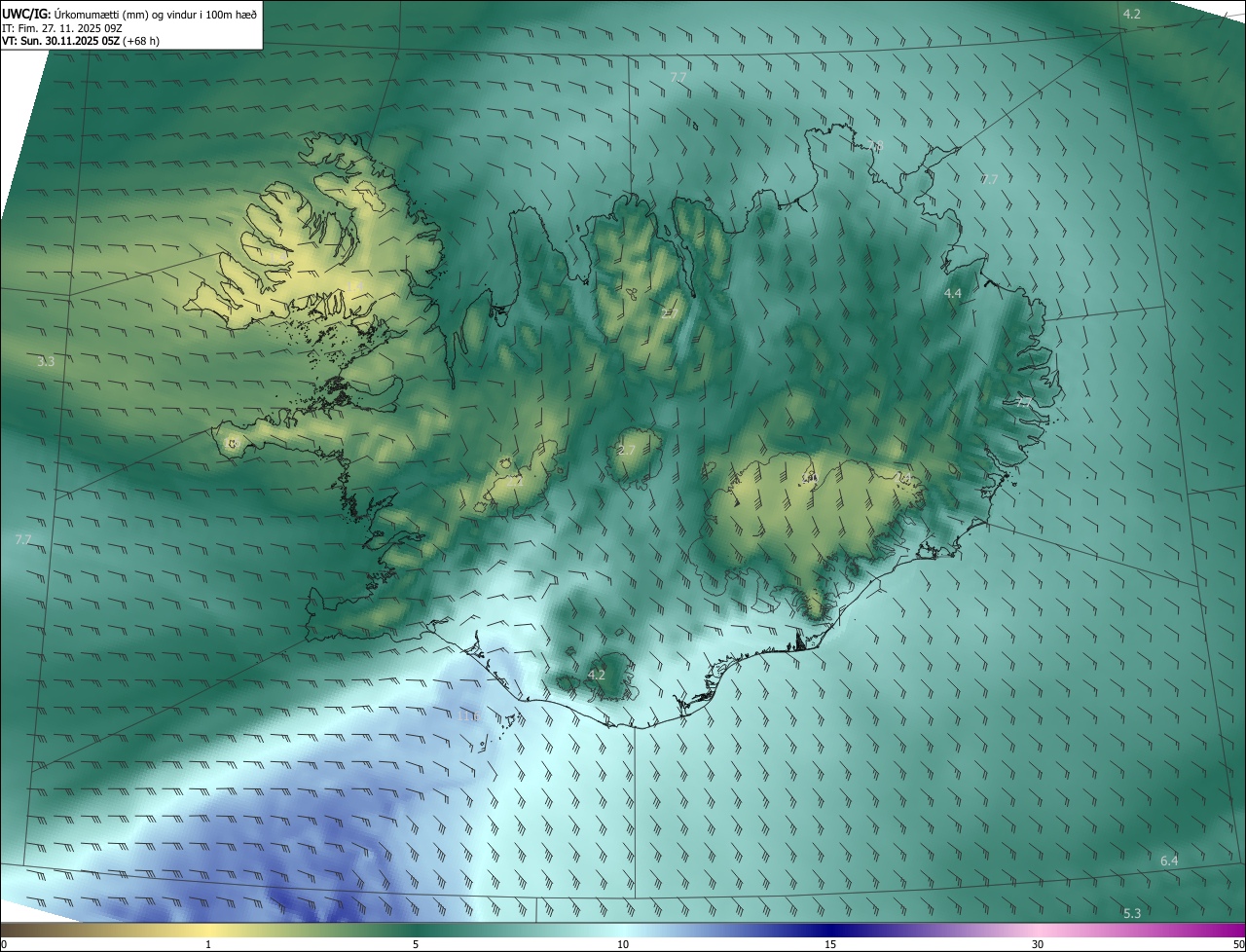
Task: Click the 4.4 value label on the map
Action: pyautogui.click(x=953, y=293)
